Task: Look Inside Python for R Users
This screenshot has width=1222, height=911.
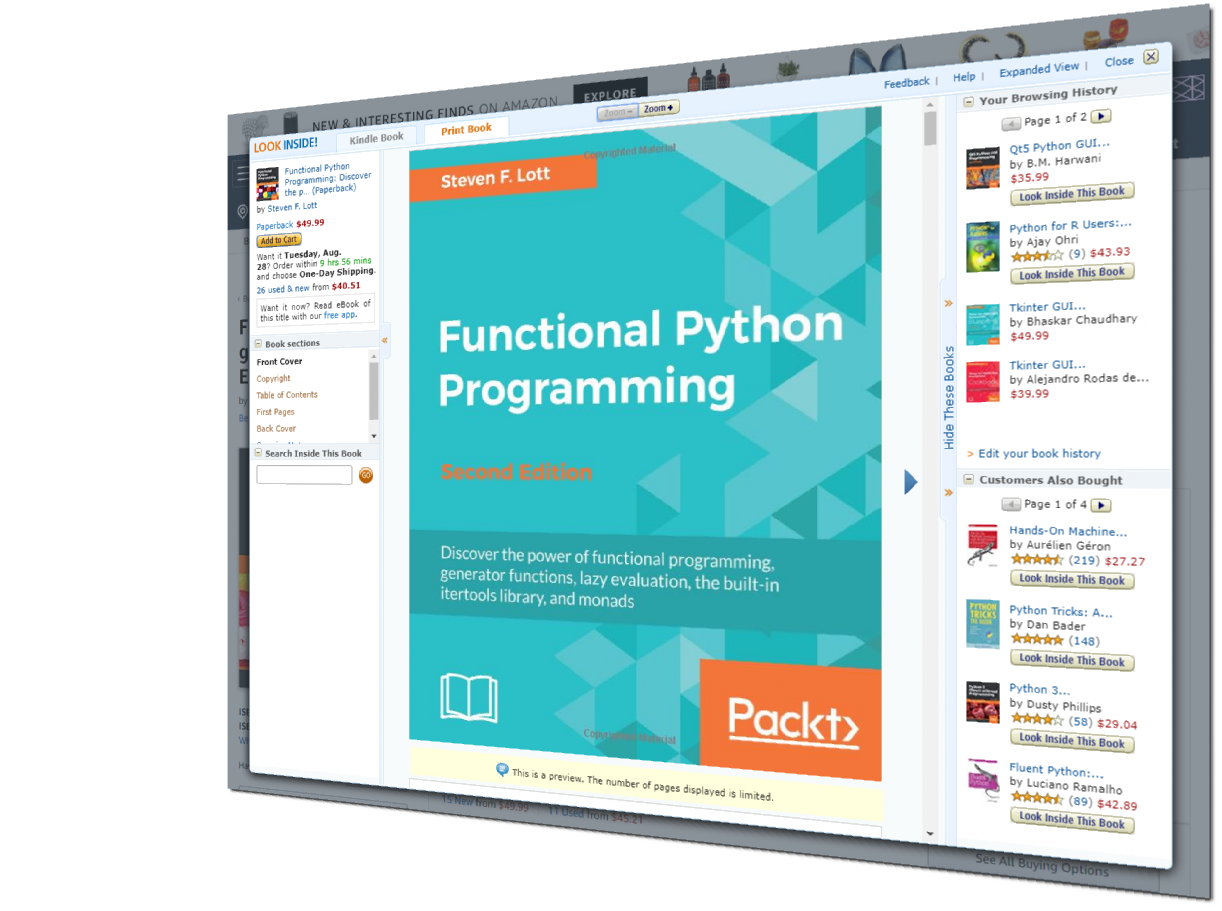Action: coord(1072,273)
